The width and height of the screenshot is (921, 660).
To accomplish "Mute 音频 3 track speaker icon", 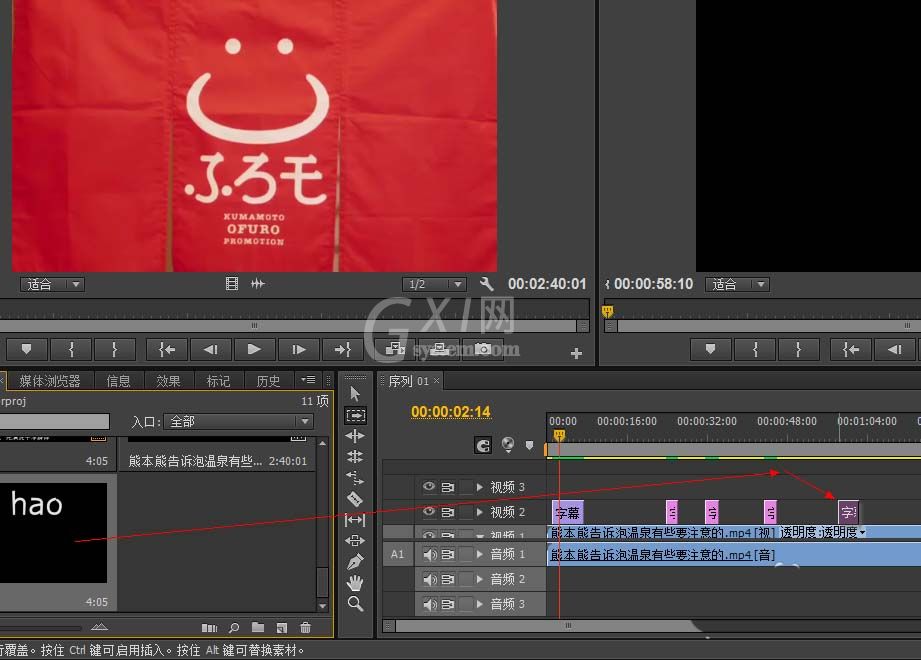I will (x=430, y=604).
